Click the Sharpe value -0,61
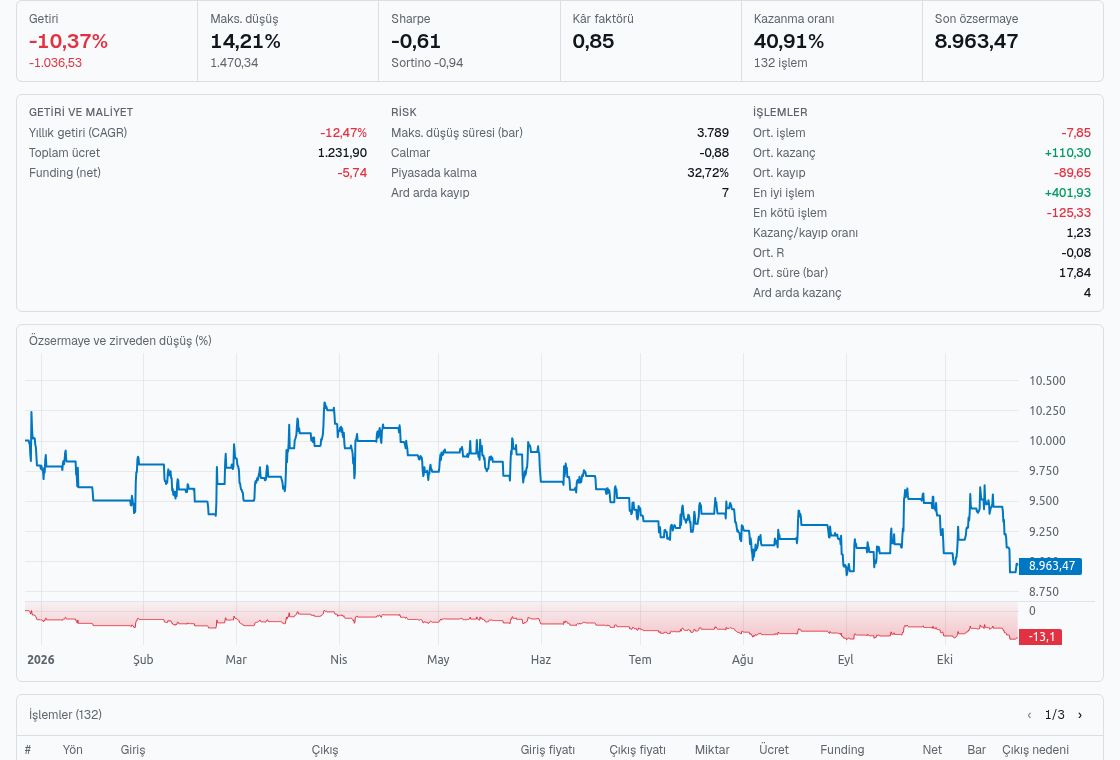The width and height of the screenshot is (1120, 760). point(416,41)
